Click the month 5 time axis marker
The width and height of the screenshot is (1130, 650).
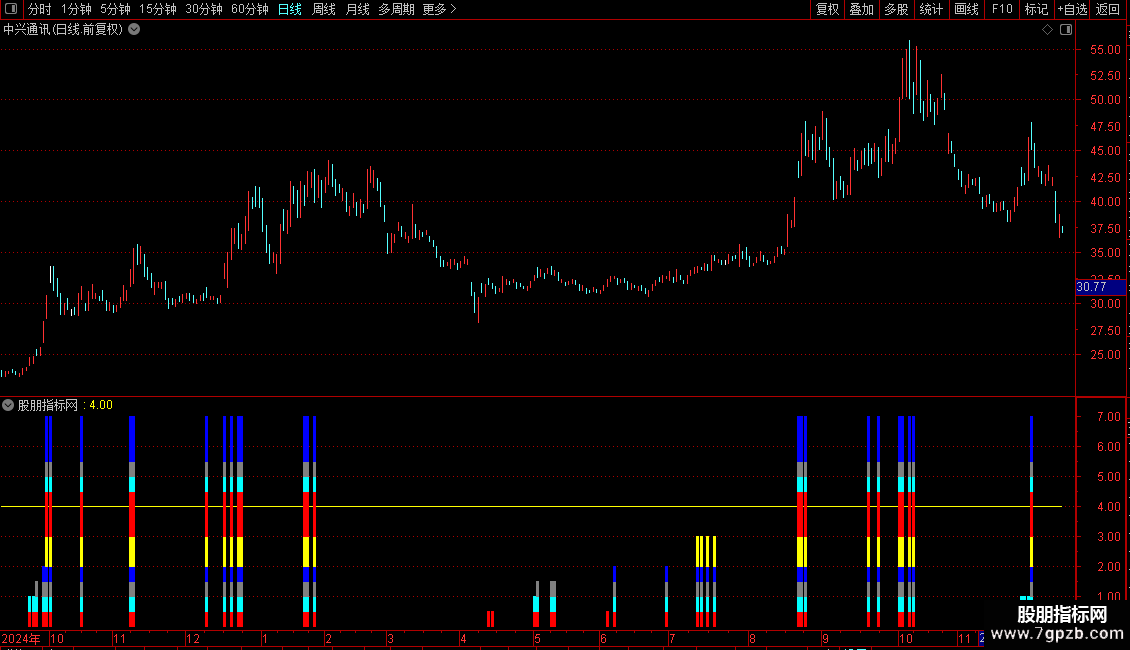(538, 638)
